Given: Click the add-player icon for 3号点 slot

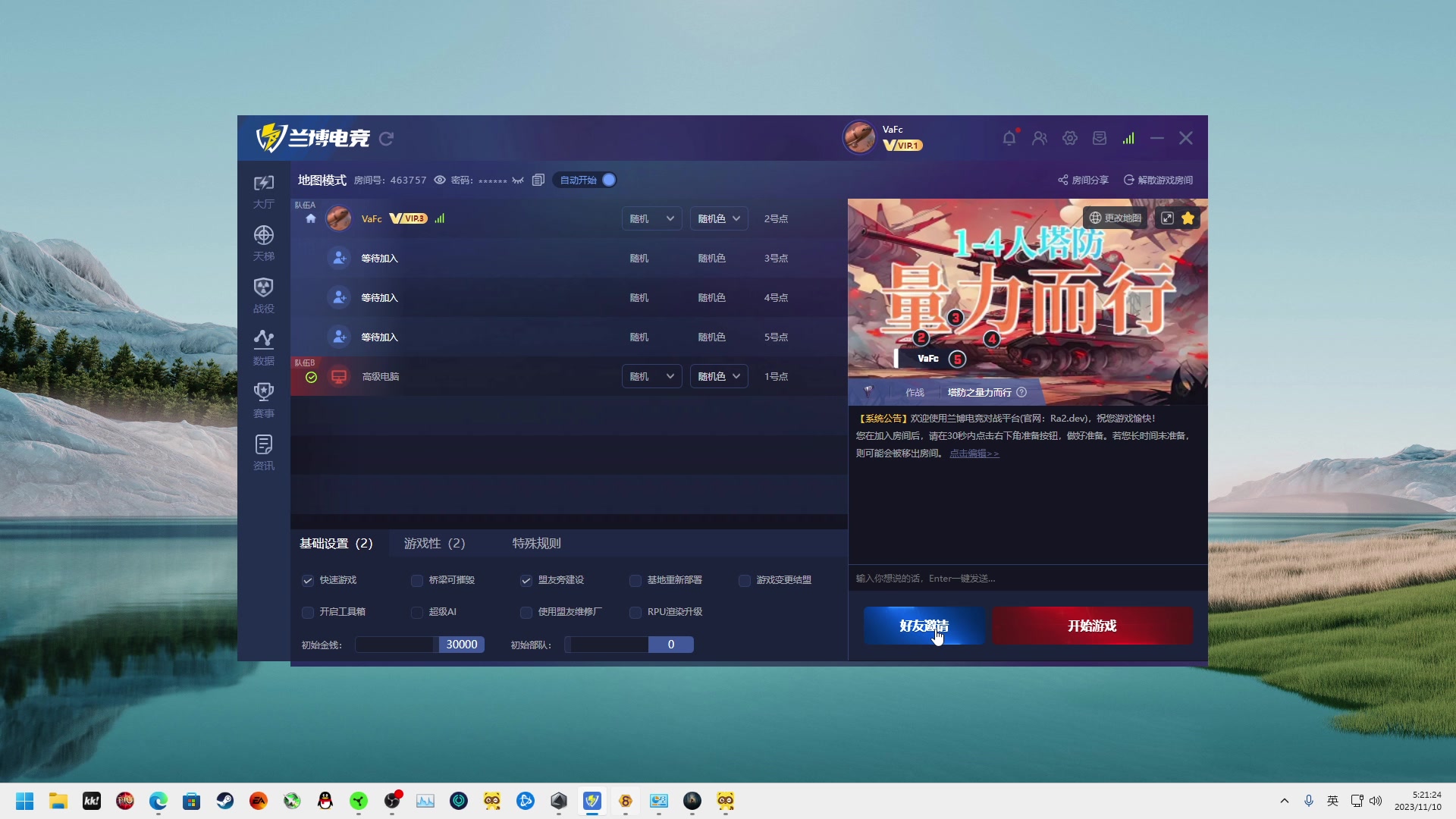Looking at the screenshot, I should click(x=340, y=258).
